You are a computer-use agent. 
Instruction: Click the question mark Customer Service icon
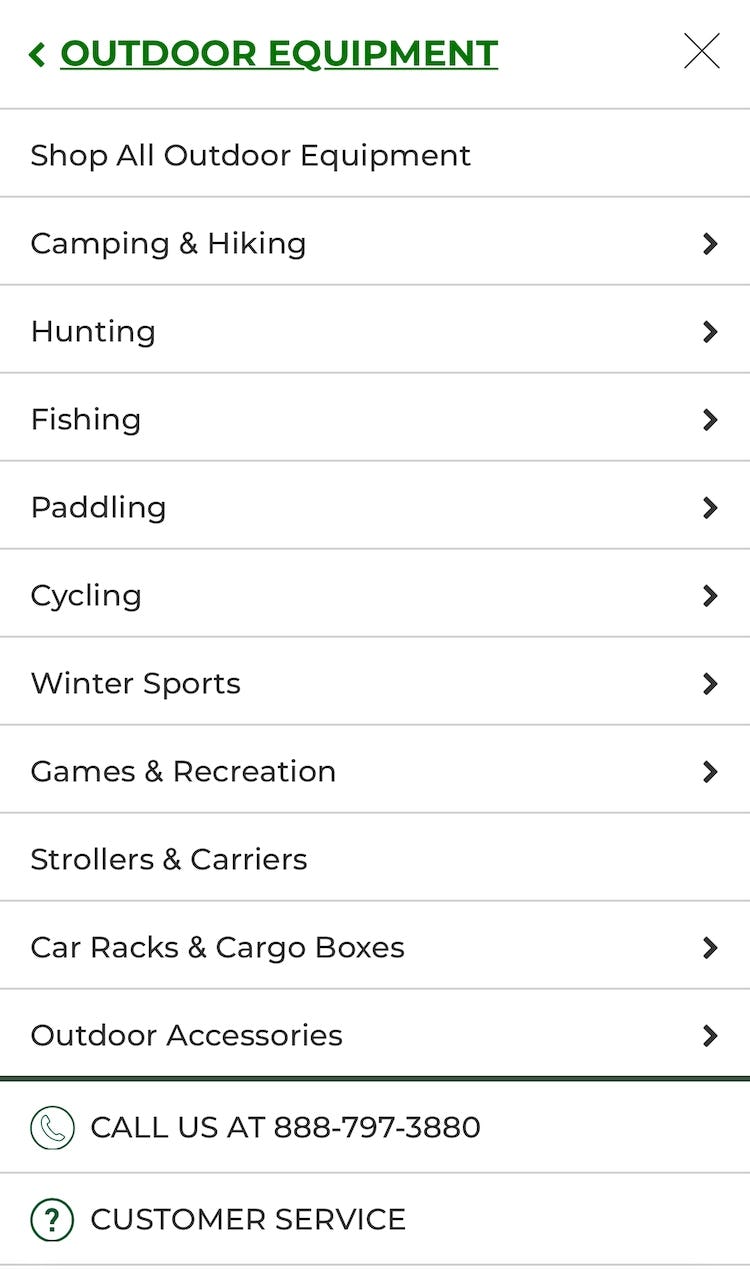click(x=52, y=1219)
